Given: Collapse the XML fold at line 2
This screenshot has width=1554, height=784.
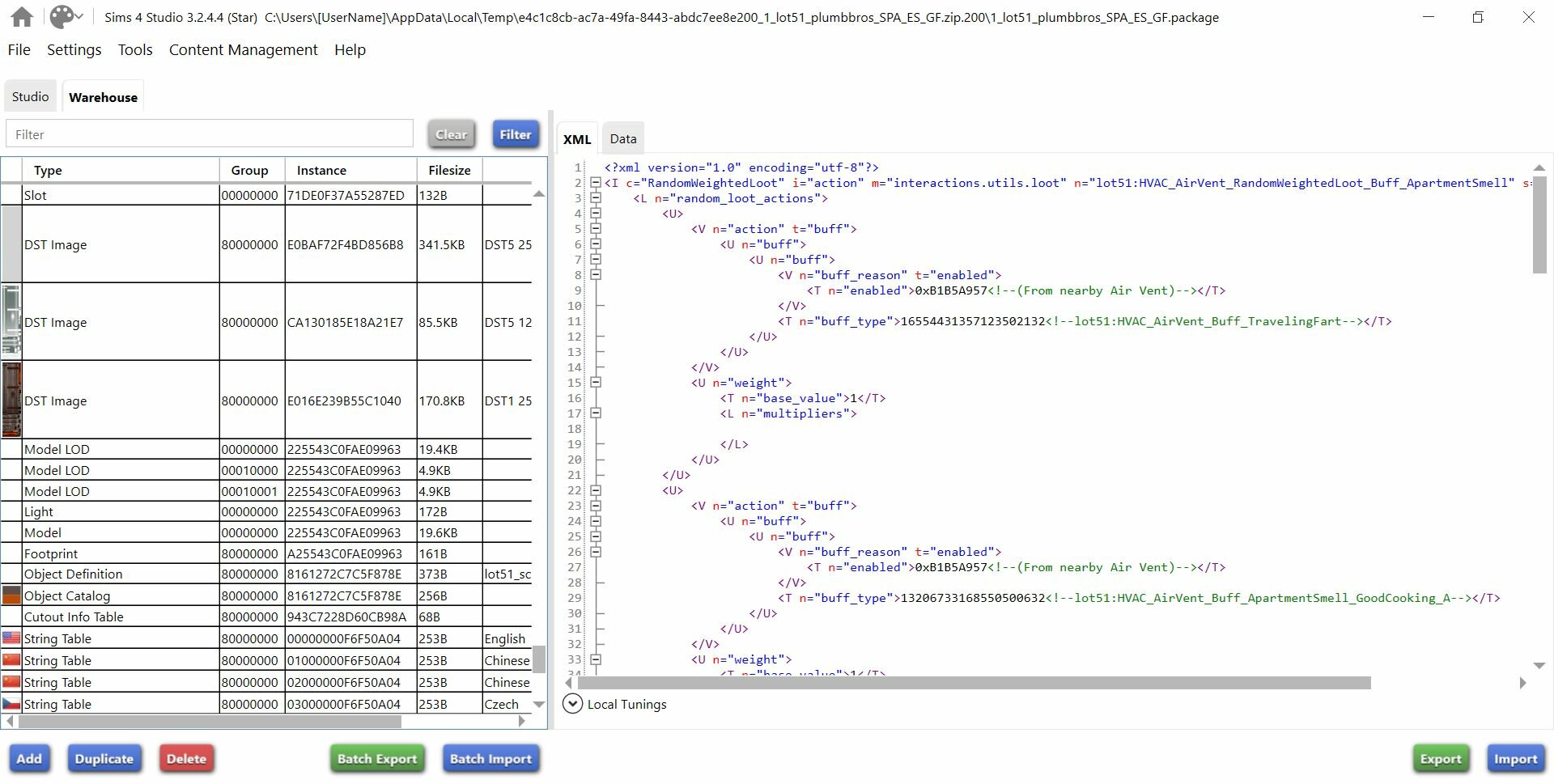Looking at the screenshot, I should tap(596, 183).
